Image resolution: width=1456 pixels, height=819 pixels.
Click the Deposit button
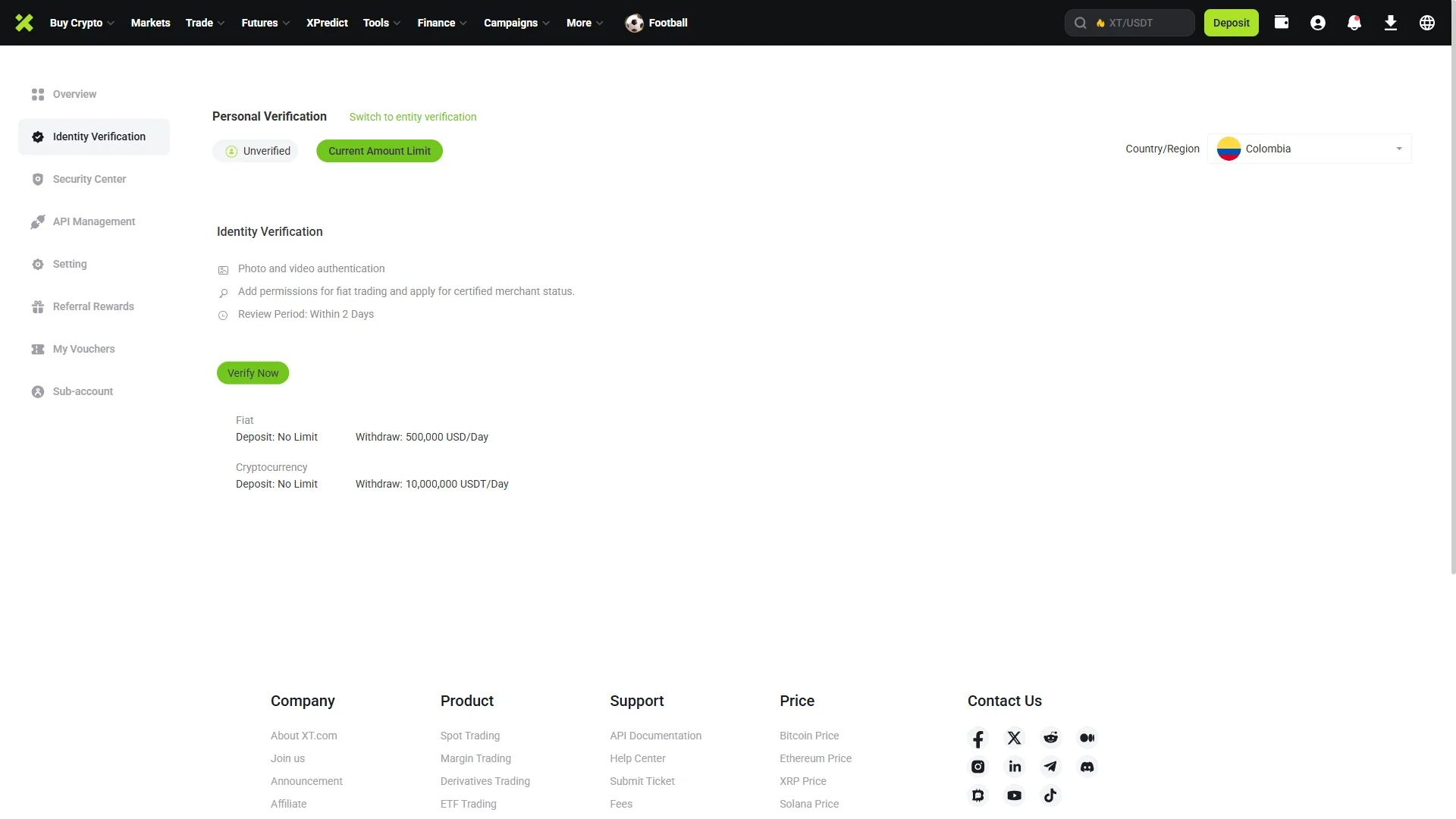1231,23
